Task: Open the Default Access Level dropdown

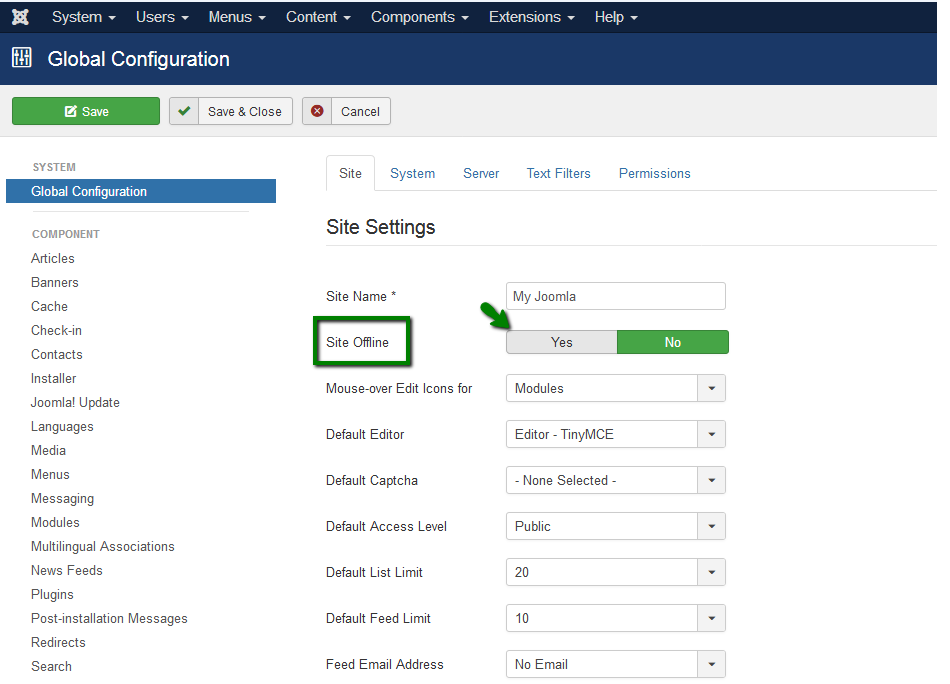Action: pyautogui.click(x=616, y=526)
